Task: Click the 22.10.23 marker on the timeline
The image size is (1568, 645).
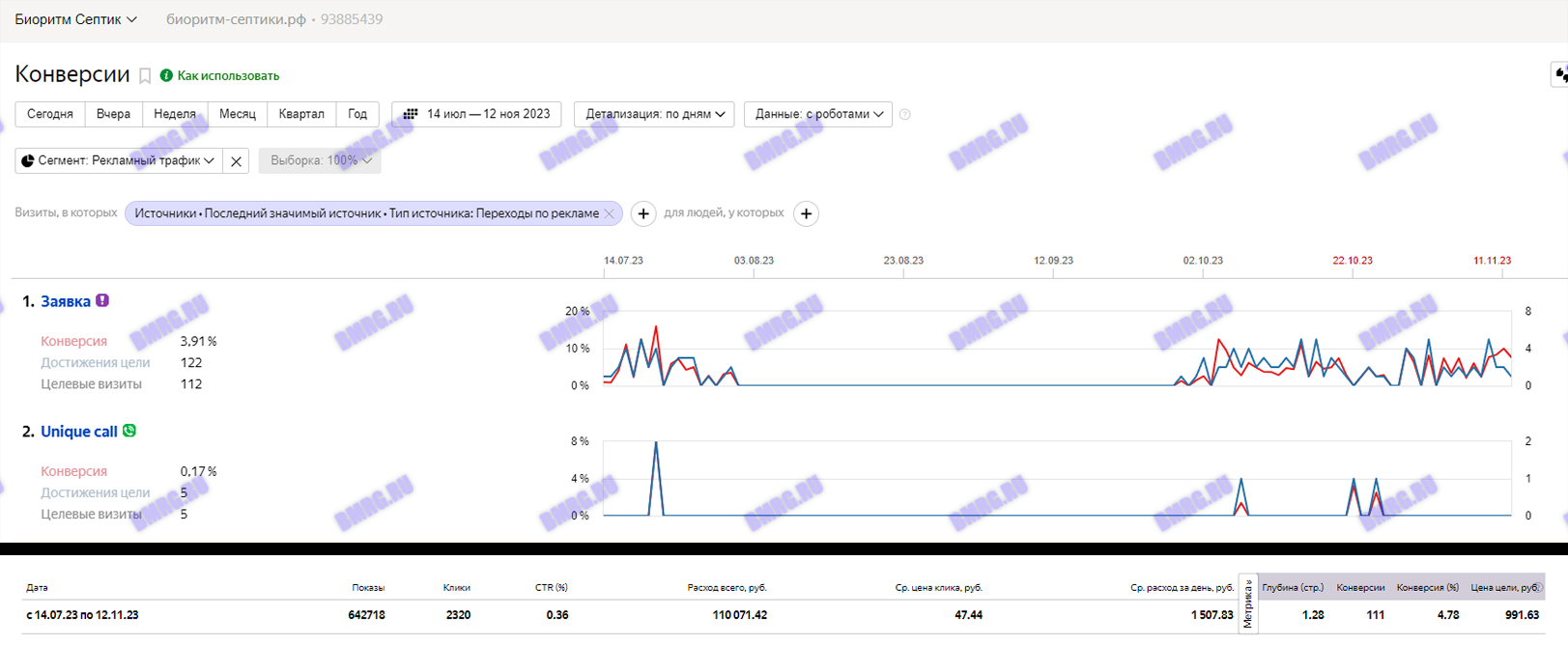Action: coord(1353,261)
